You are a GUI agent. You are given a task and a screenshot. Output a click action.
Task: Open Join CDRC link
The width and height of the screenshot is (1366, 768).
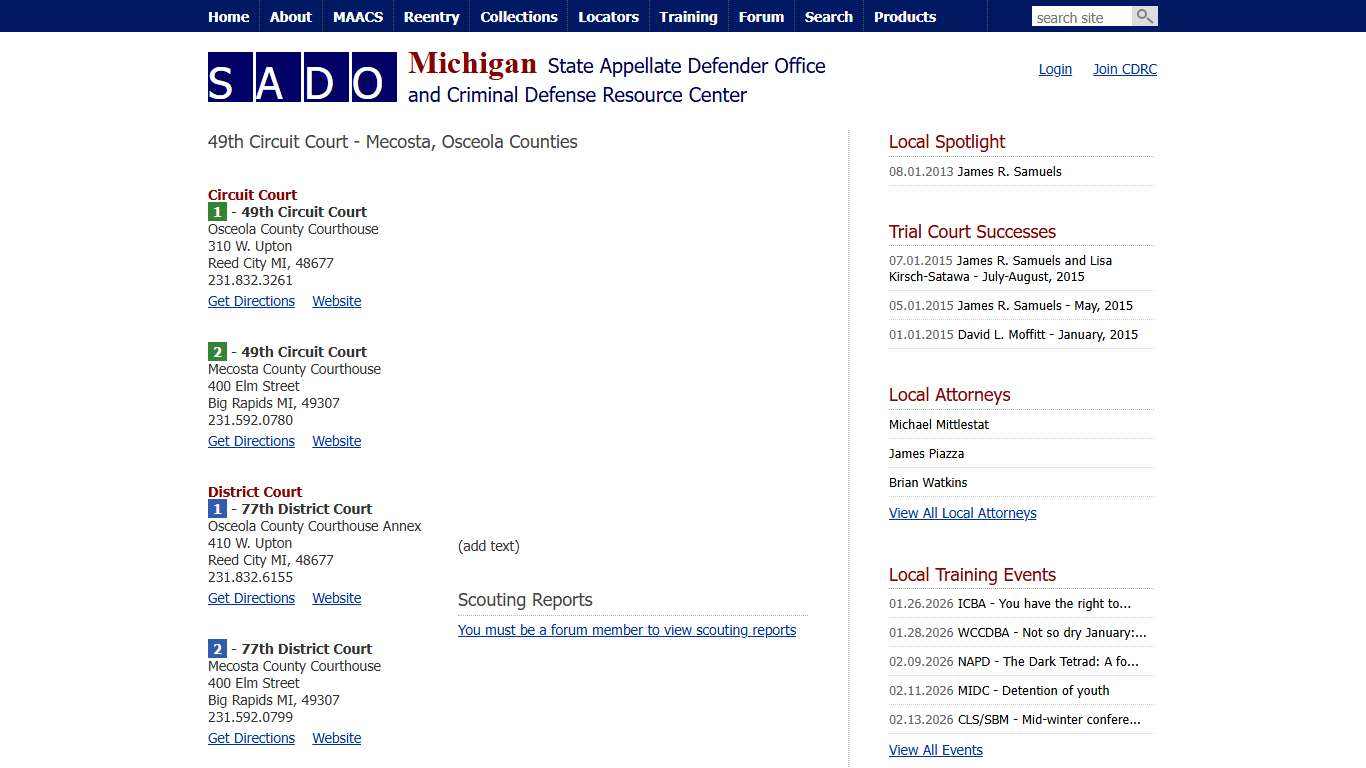click(1124, 69)
